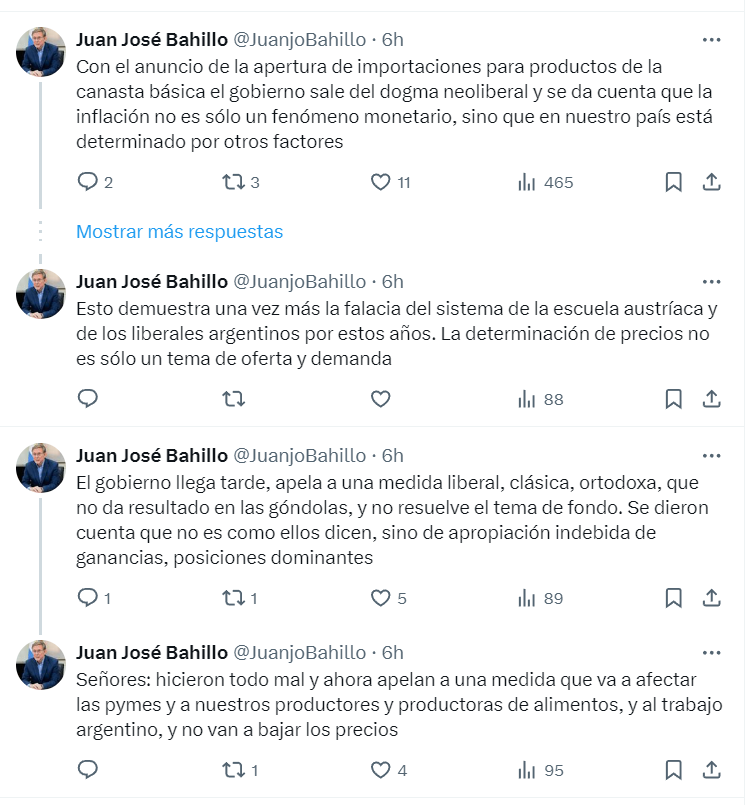Viewport: 751px width, 805px height.
Task: Bookmark the tweet with 89 views
Action: click(x=674, y=599)
